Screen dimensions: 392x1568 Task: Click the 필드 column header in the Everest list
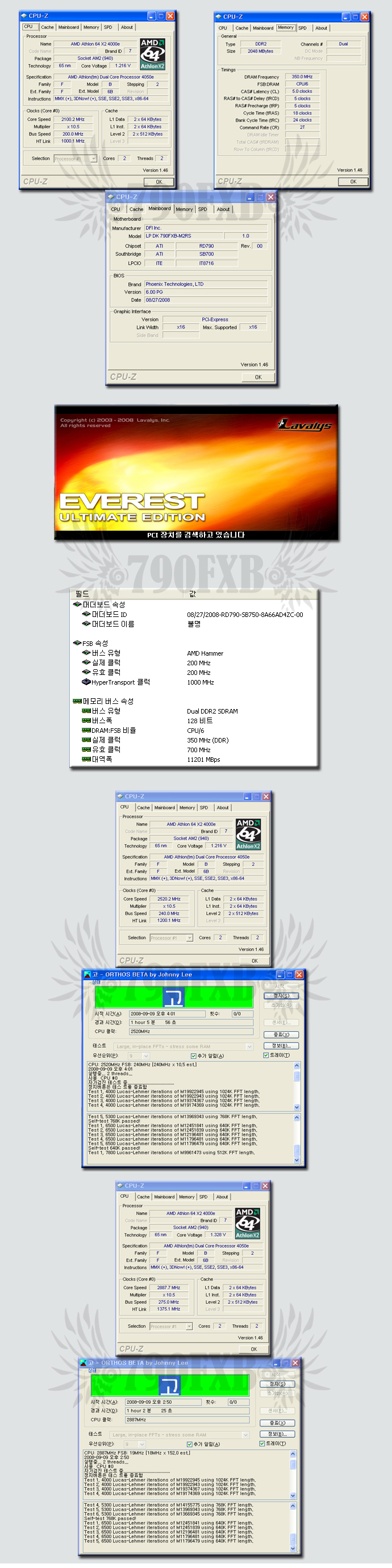(127, 594)
